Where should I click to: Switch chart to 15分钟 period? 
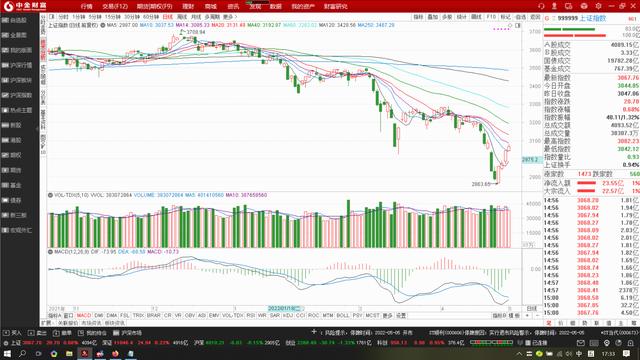pyautogui.click(x=113, y=17)
